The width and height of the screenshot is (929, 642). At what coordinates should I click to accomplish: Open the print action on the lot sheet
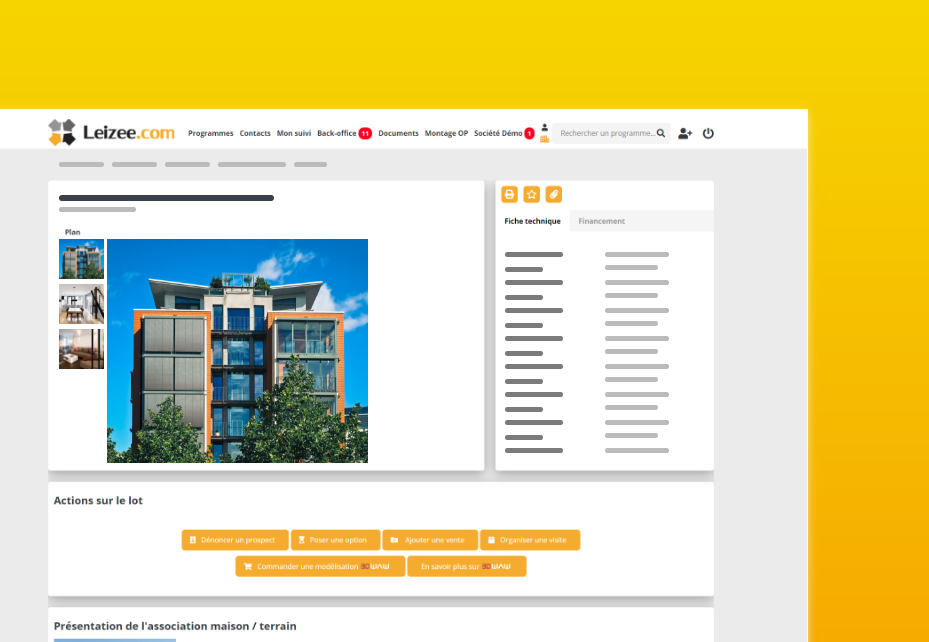[x=511, y=194]
